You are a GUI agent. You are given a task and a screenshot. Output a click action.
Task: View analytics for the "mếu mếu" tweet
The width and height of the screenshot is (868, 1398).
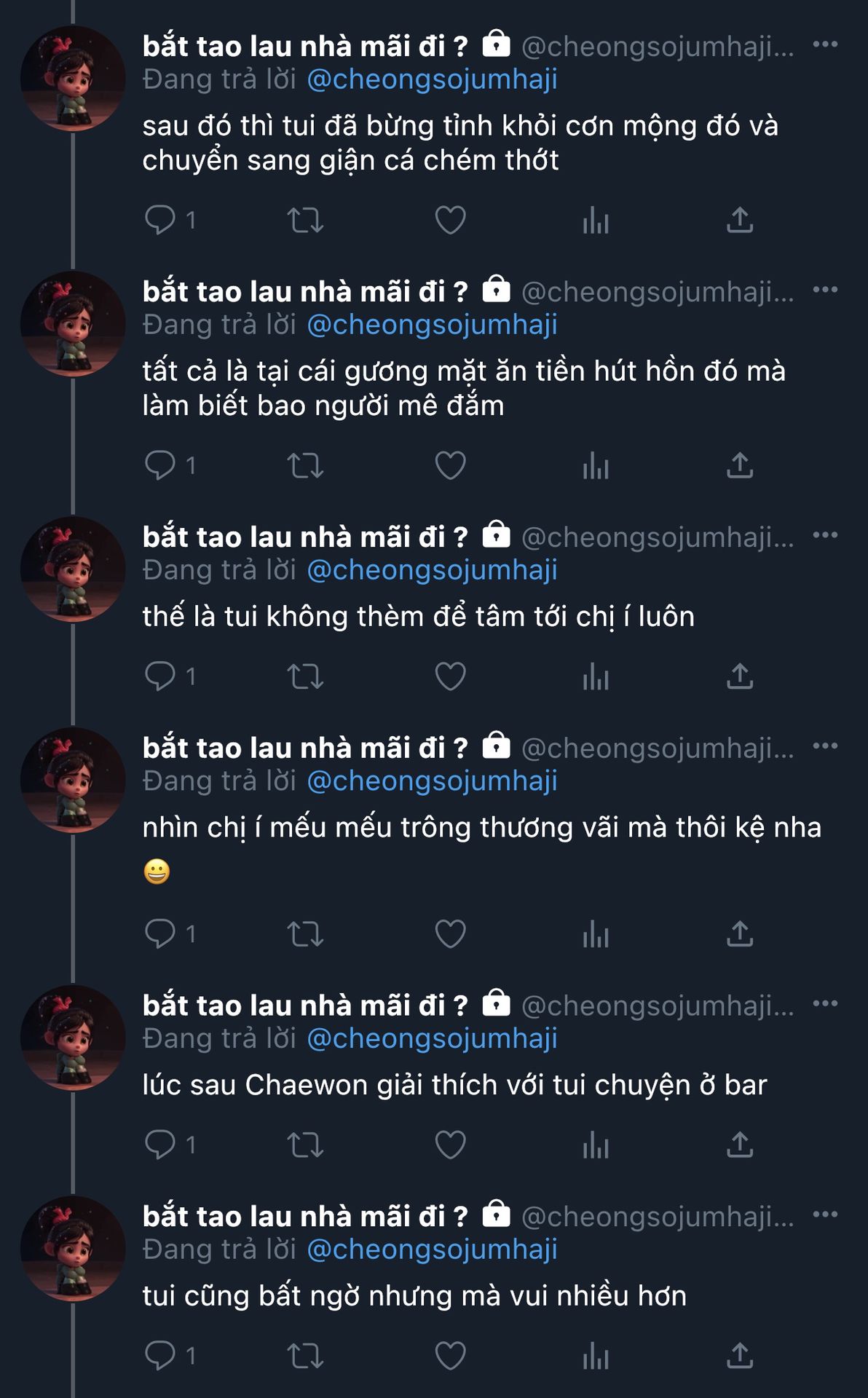pyautogui.click(x=595, y=933)
